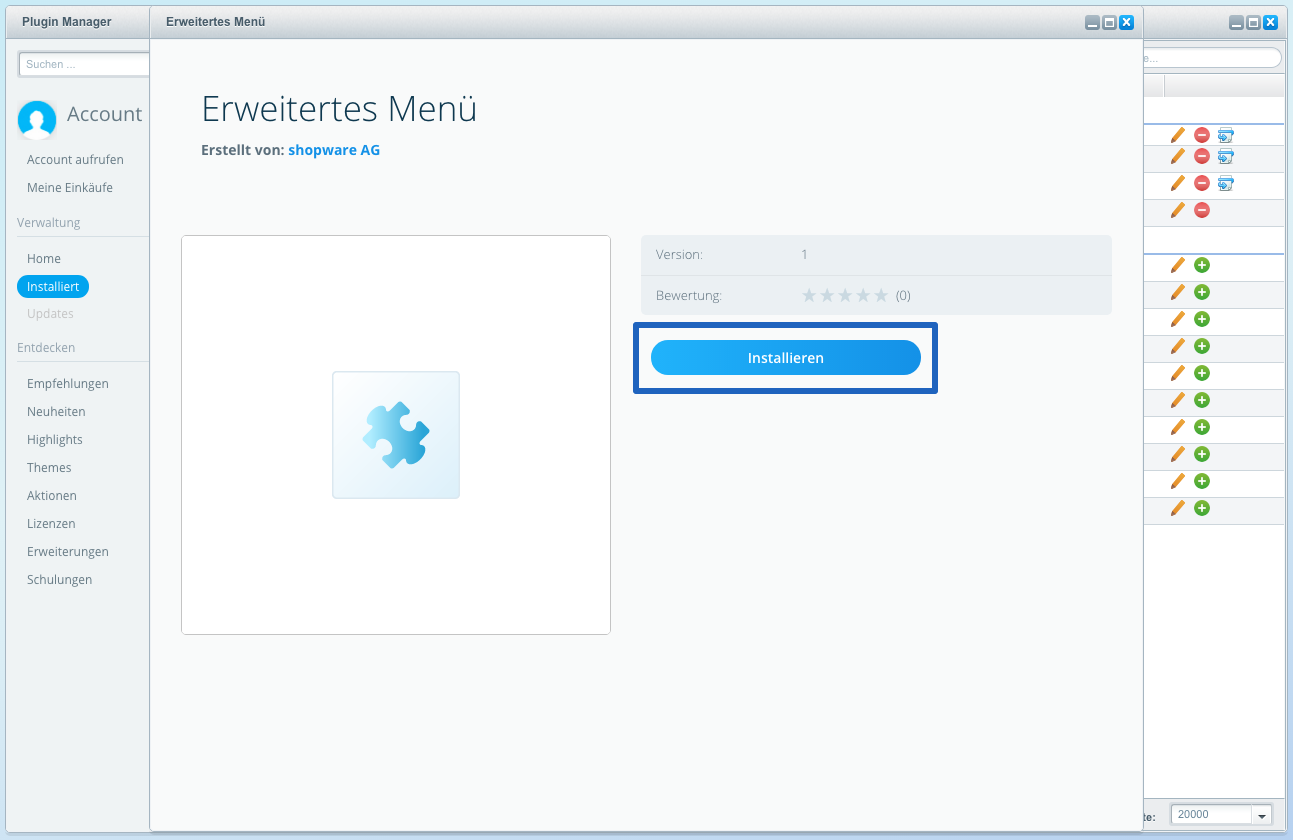The height and width of the screenshot is (840, 1293).
Task: Maximize the Erweitertes Menü window
Action: pyautogui.click(x=1109, y=22)
